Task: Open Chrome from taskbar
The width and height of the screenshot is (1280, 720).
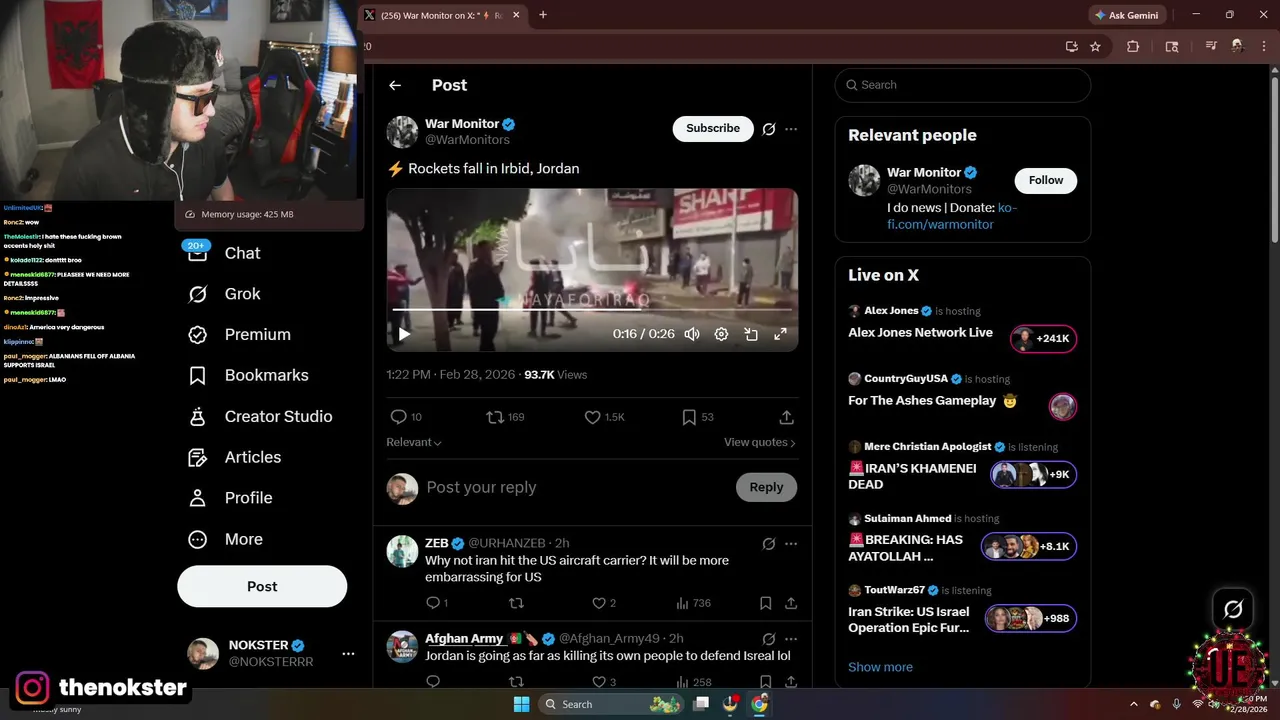Action: [759, 704]
